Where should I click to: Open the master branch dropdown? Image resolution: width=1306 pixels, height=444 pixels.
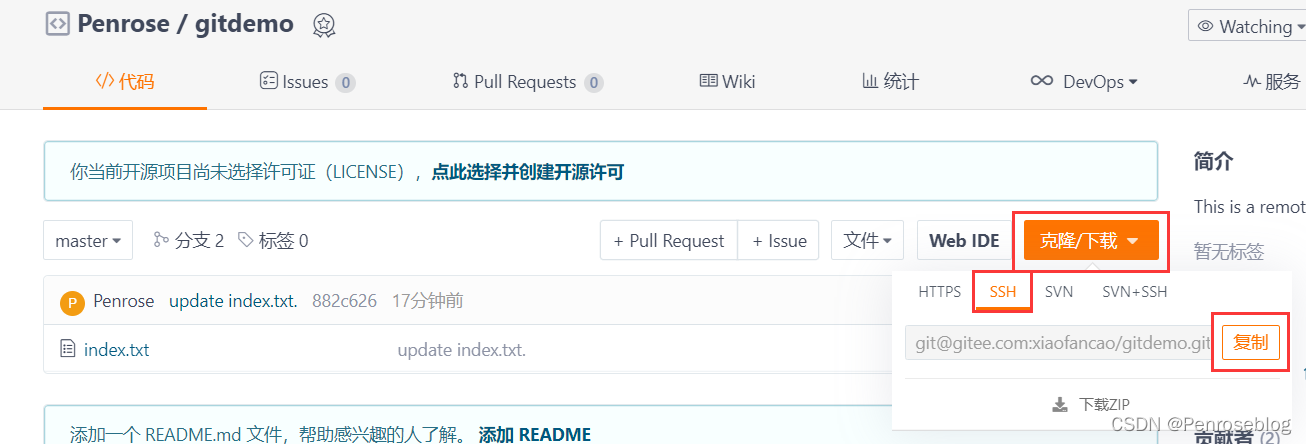(x=88, y=241)
